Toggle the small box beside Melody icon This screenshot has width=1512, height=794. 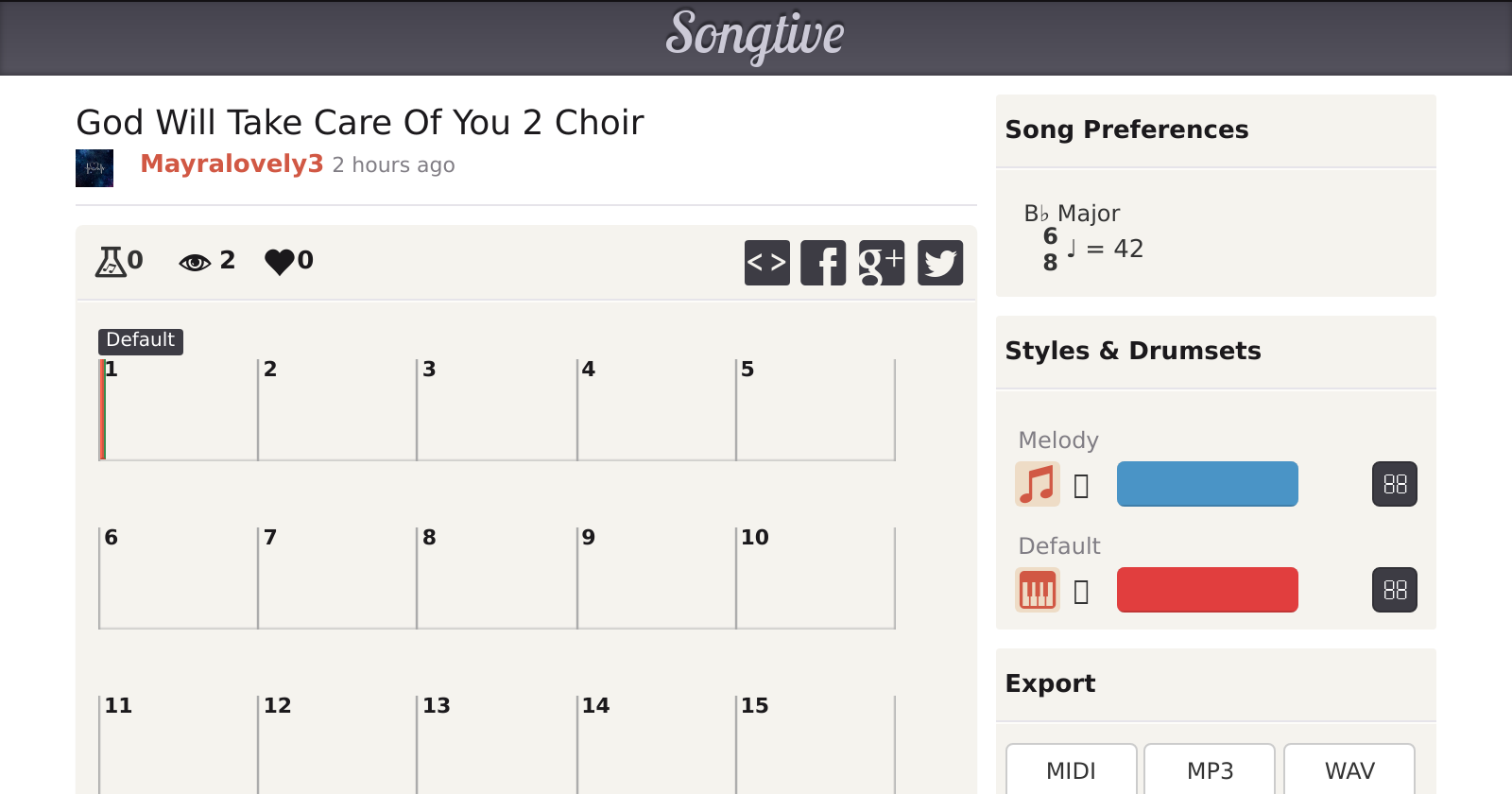click(1082, 486)
